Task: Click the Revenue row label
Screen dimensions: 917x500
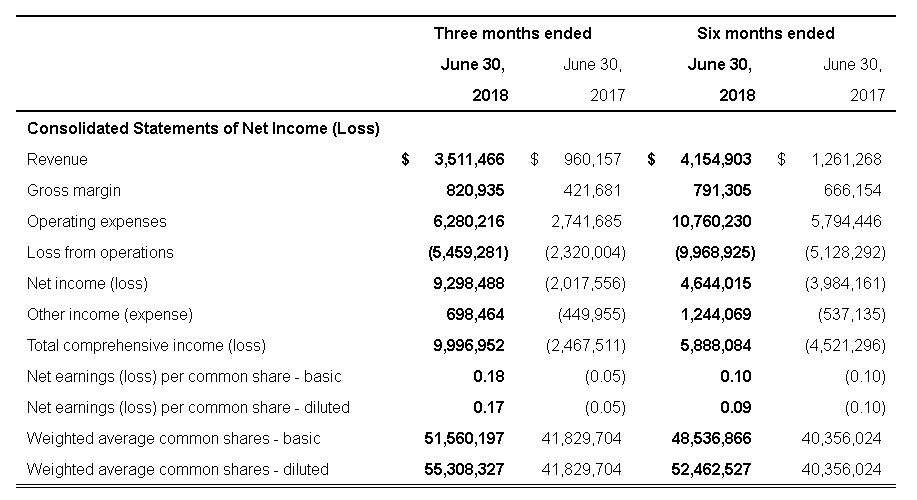Action: pos(57,159)
